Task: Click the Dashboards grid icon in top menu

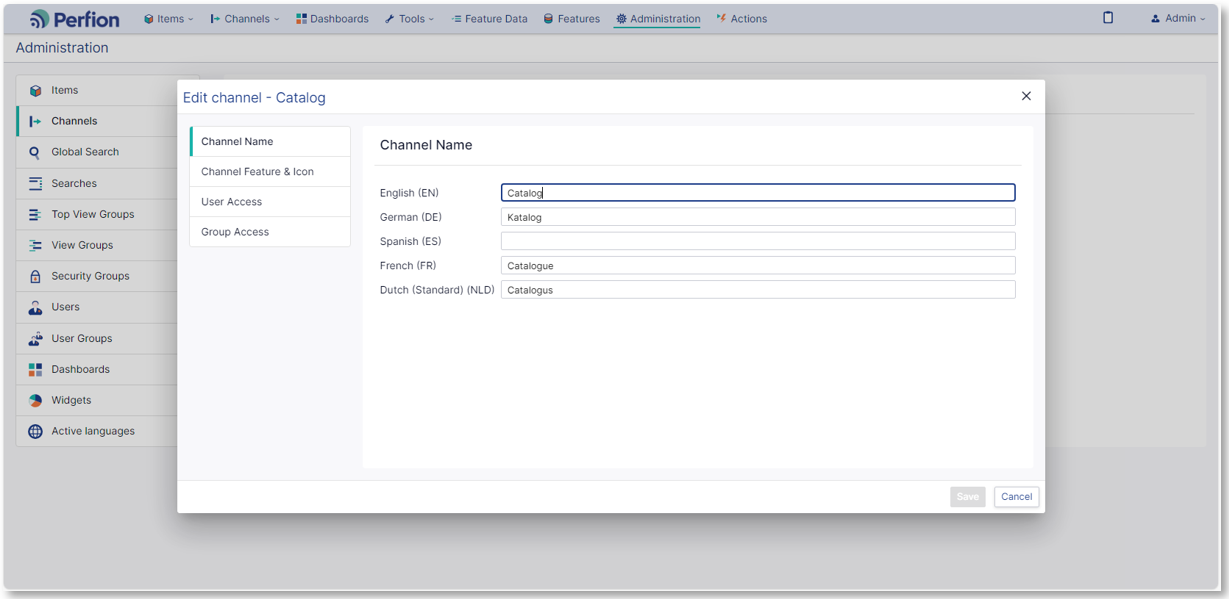Action: 301,19
